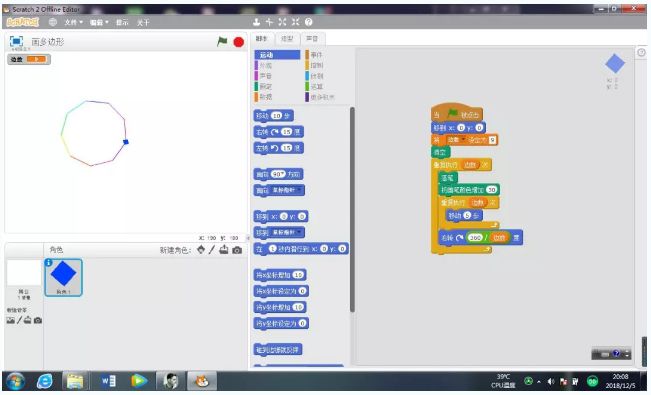Click the green flag to start script
The width and height of the screenshot is (651, 395).
(x=222, y=42)
